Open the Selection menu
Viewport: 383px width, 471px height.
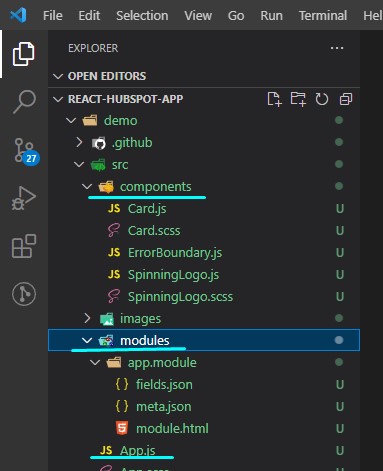pos(142,15)
